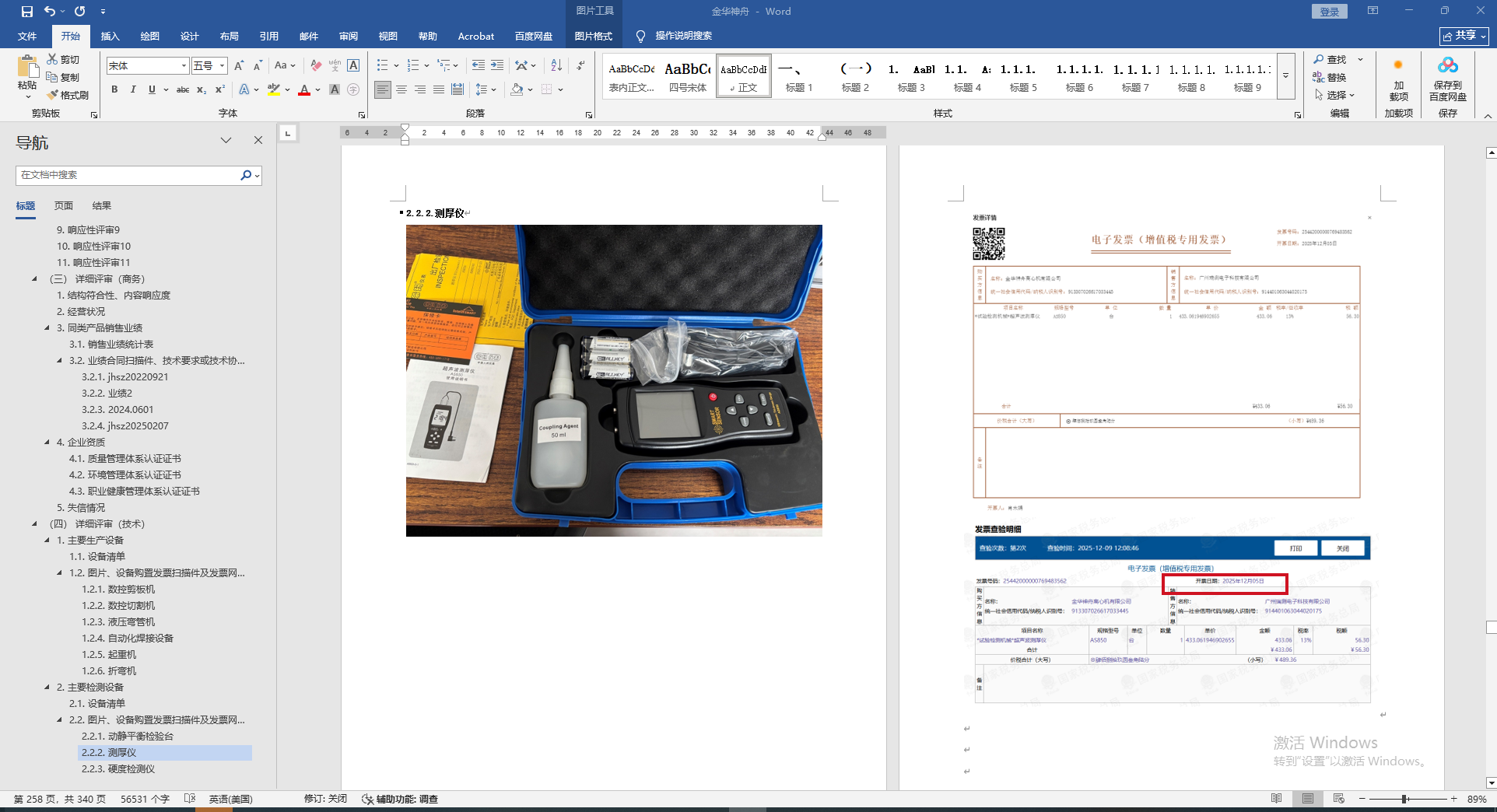
Task: Zoom in with the plus icon in status bar
Action: click(x=1453, y=799)
